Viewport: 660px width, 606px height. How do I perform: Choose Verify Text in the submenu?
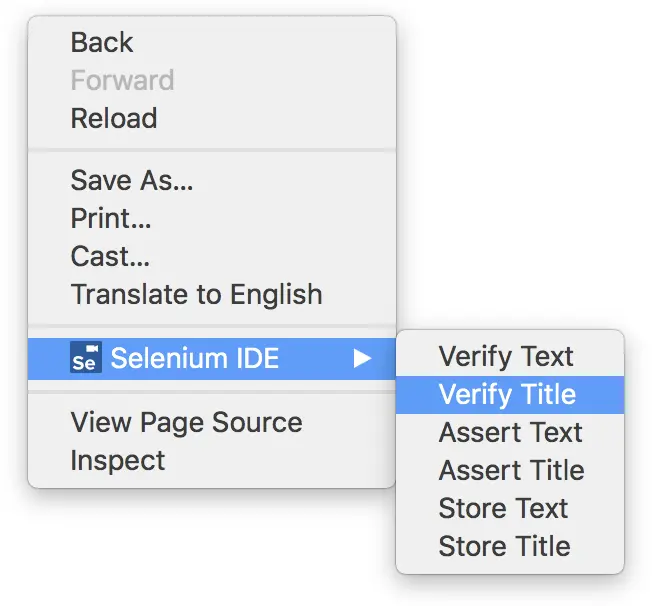(x=510, y=357)
